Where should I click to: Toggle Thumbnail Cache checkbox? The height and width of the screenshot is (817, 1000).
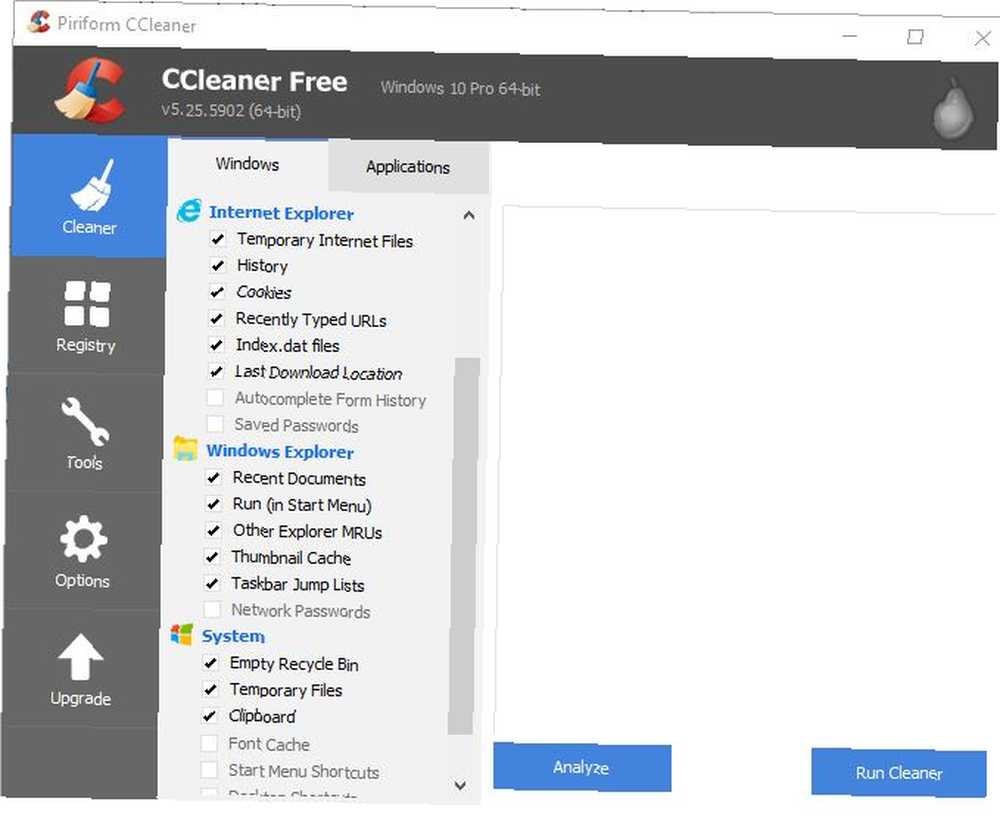pyautogui.click(x=212, y=557)
